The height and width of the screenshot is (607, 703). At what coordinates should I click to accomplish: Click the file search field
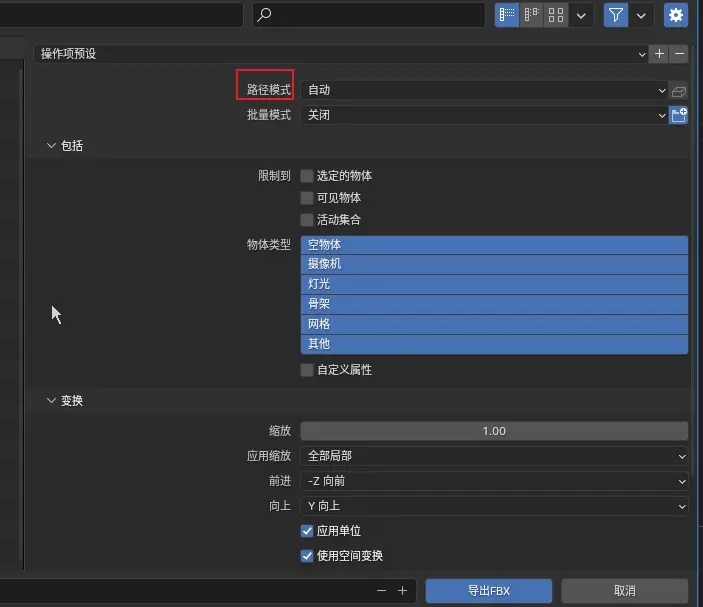(369, 15)
